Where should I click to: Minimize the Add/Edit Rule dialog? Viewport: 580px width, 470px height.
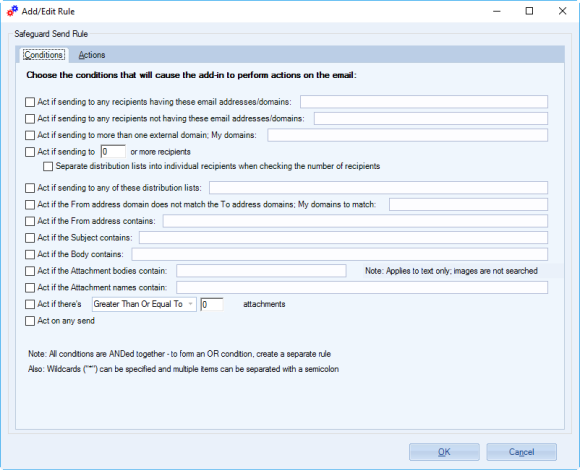tap(497, 11)
